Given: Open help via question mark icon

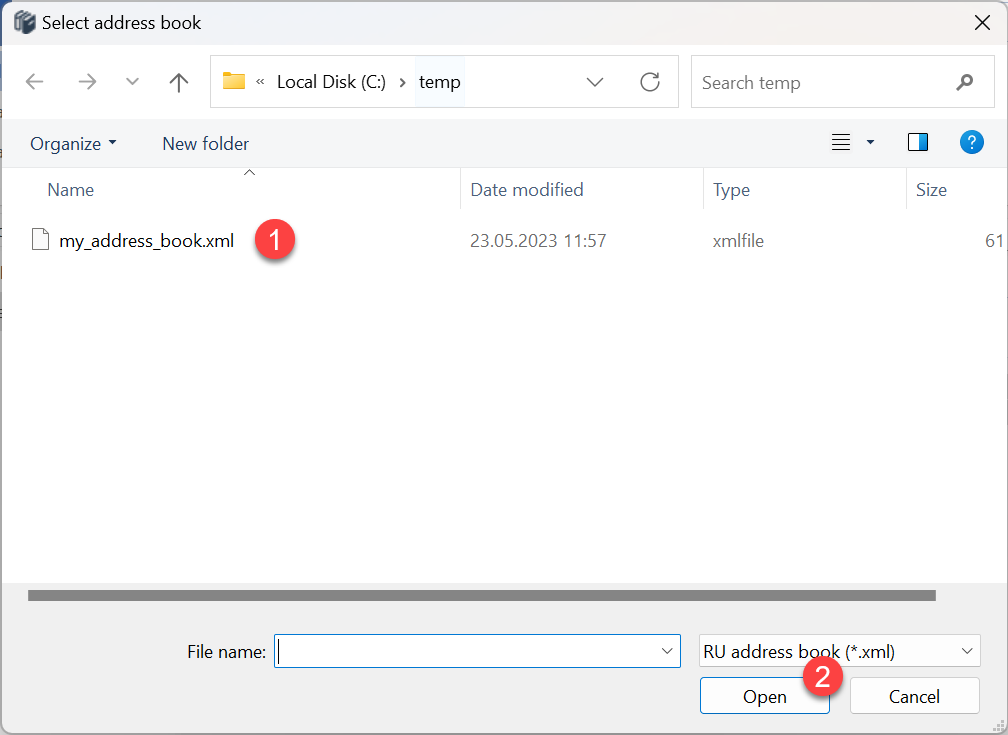Looking at the screenshot, I should coord(971,143).
